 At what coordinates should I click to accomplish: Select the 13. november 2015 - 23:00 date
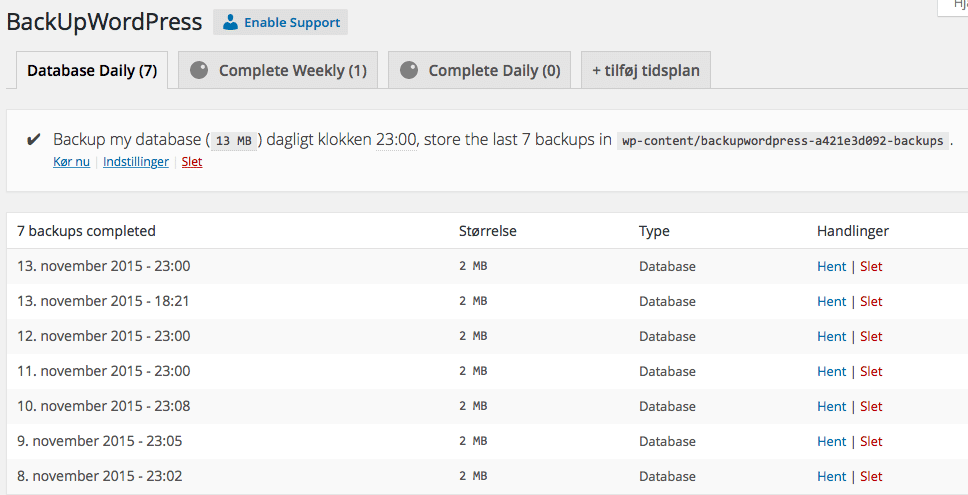coord(104,266)
